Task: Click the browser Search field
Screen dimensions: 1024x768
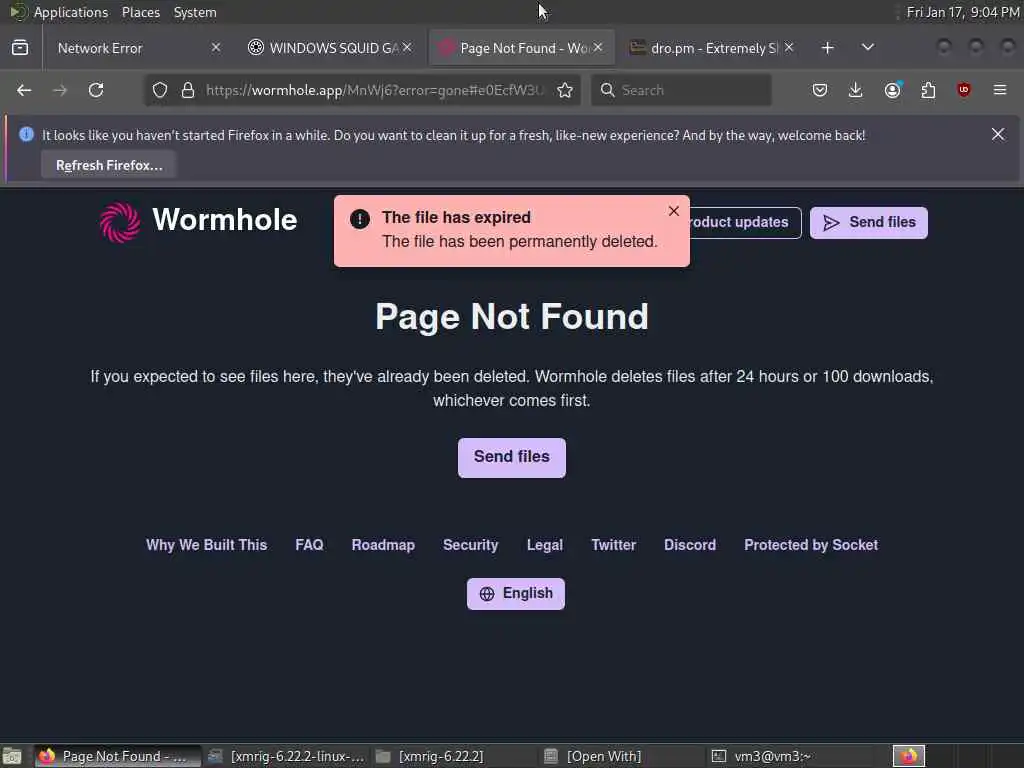Action: coord(681,90)
